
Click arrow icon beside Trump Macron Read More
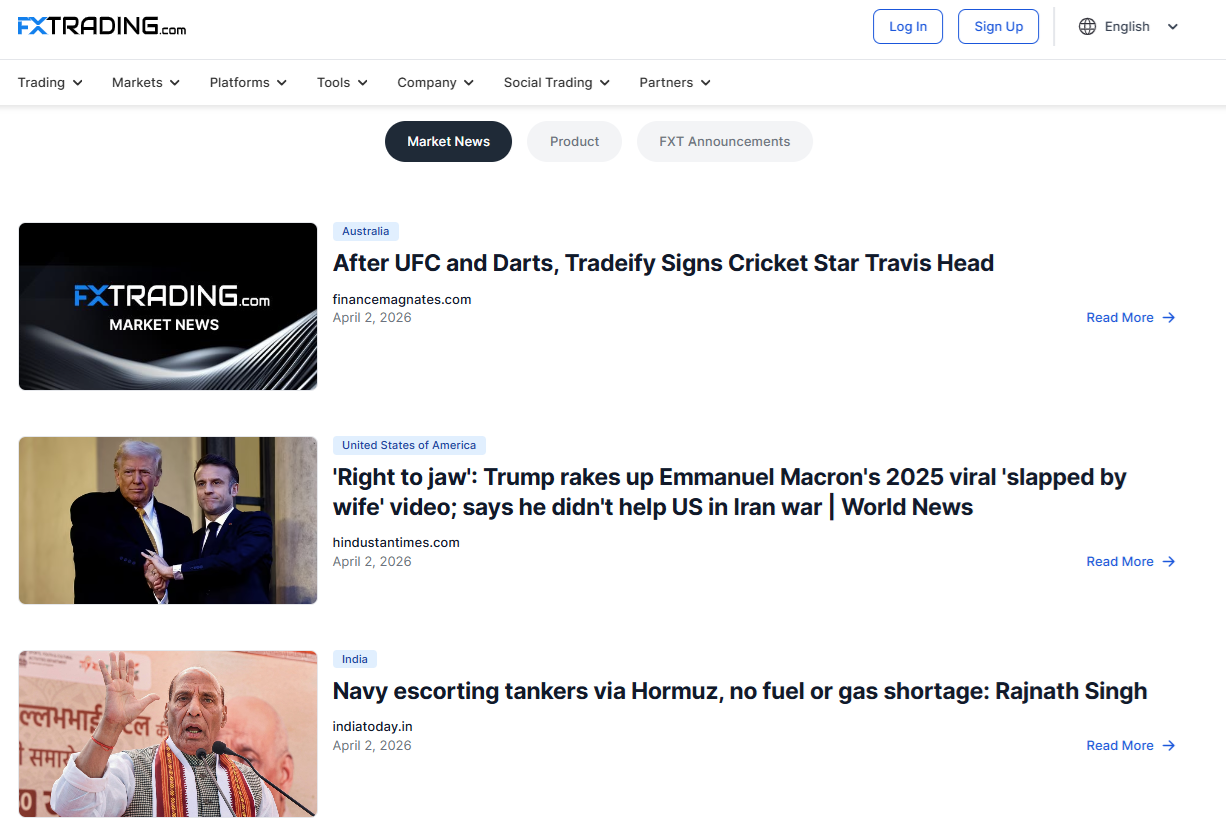[1169, 562]
